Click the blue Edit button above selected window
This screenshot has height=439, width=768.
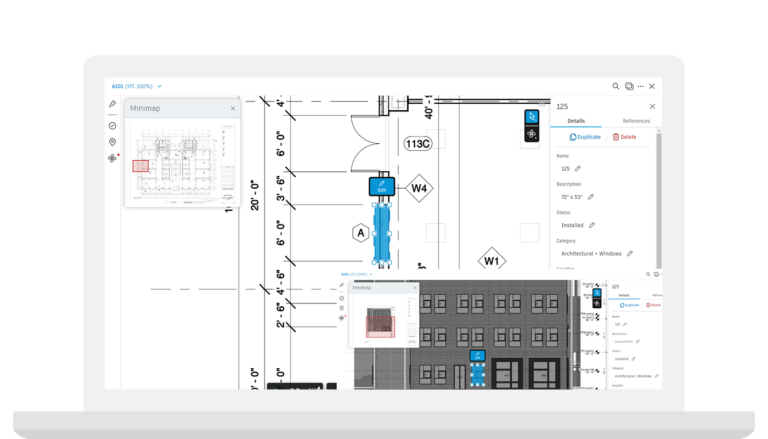[382, 187]
